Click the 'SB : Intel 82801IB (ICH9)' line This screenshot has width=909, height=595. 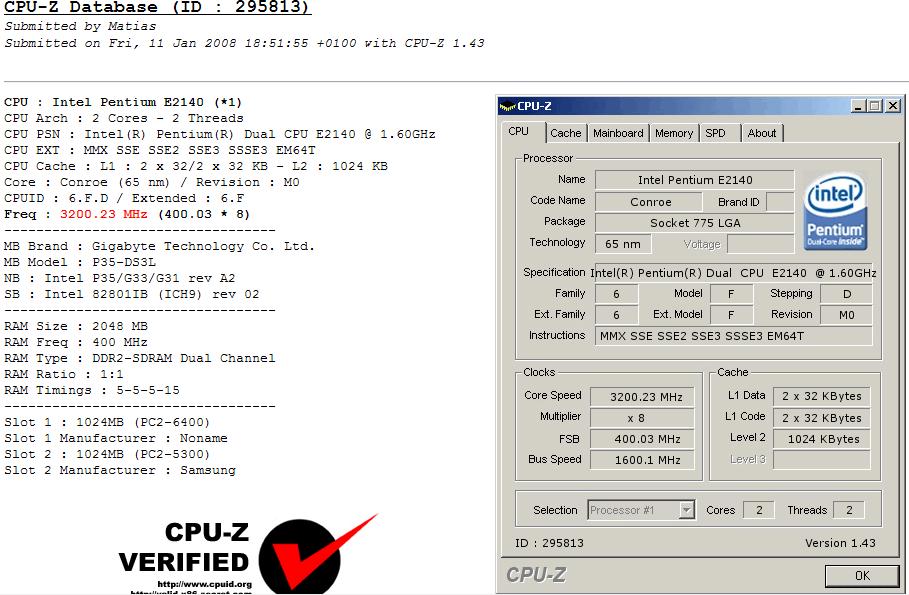pos(131,295)
